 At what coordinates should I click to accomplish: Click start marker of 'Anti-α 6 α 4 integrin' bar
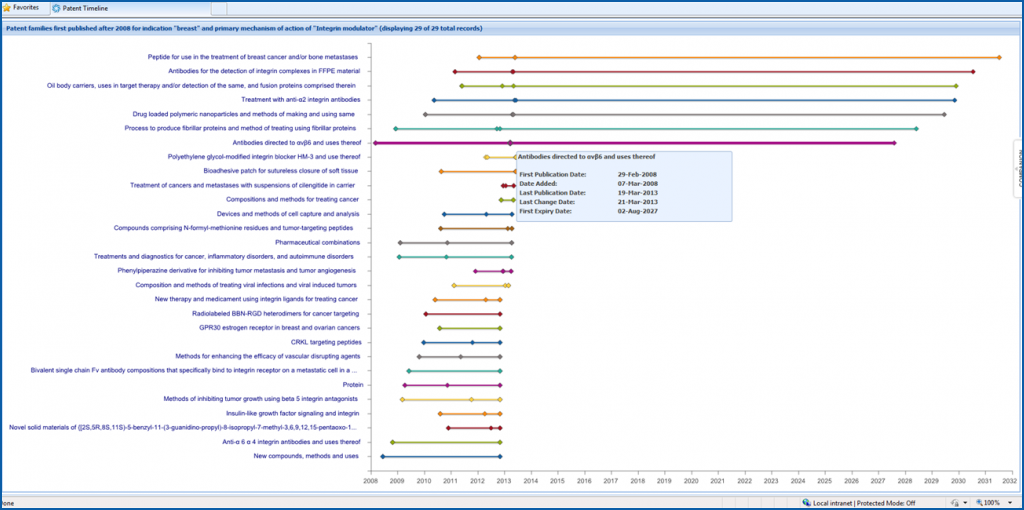(x=392, y=442)
